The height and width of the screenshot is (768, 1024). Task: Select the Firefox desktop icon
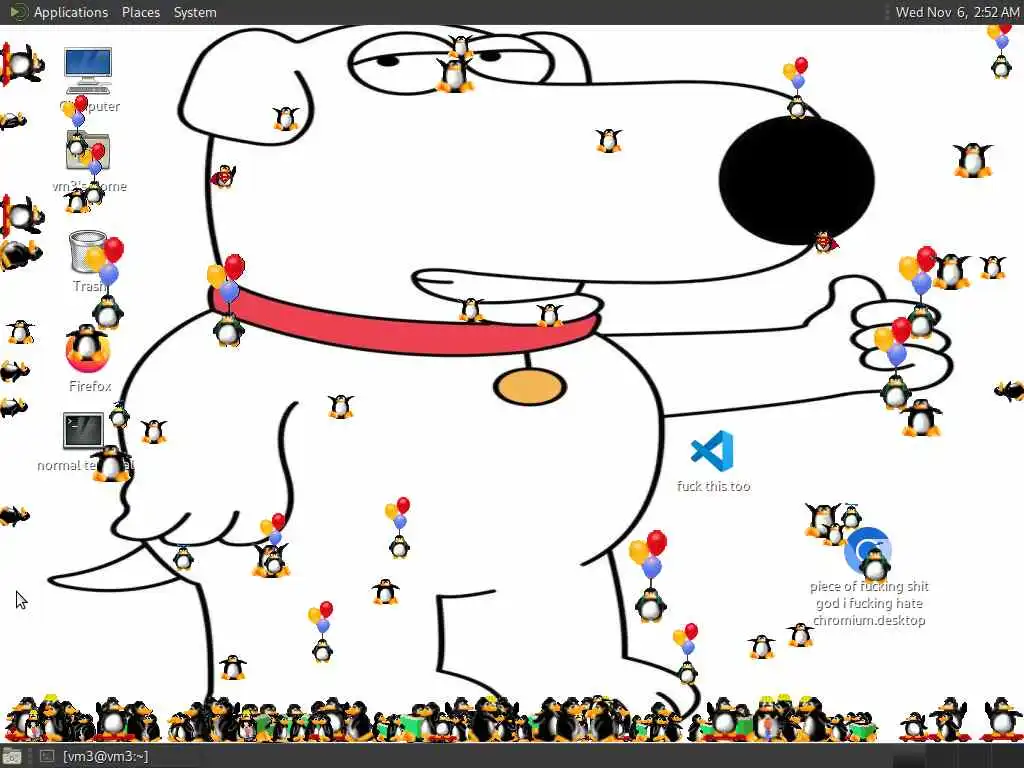click(88, 349)
